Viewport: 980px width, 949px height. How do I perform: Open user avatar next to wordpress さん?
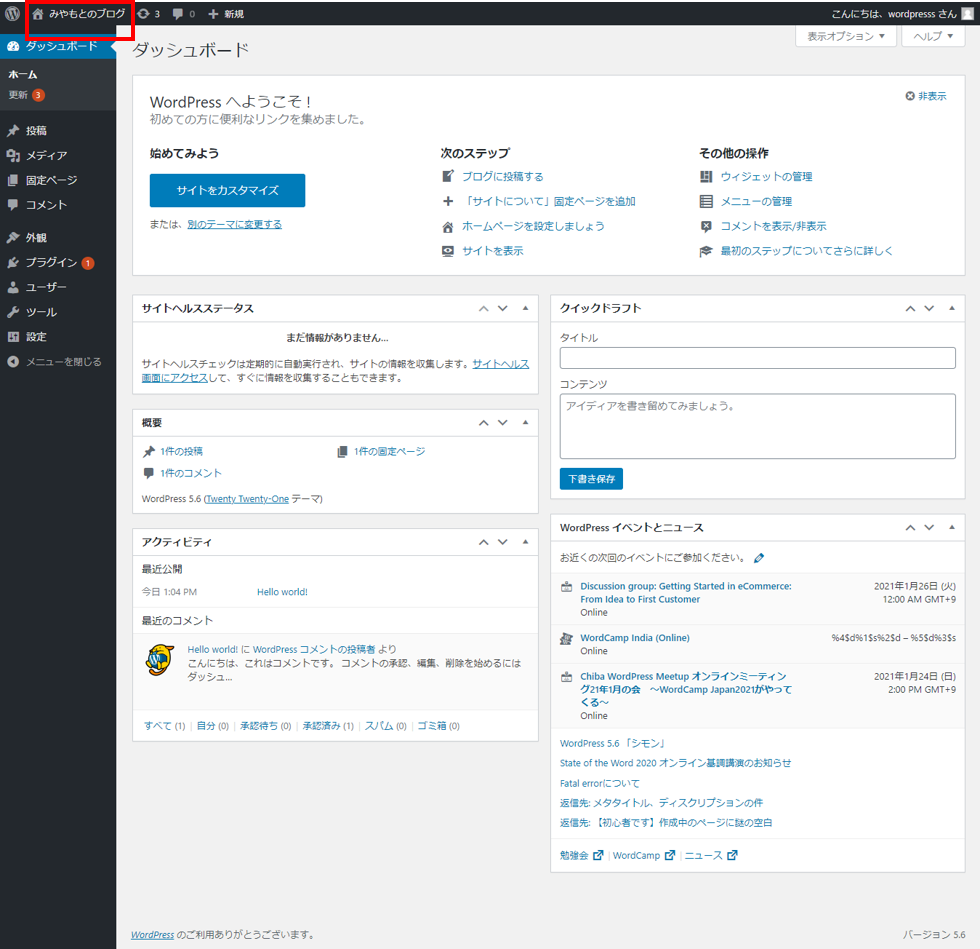(967, 14)
